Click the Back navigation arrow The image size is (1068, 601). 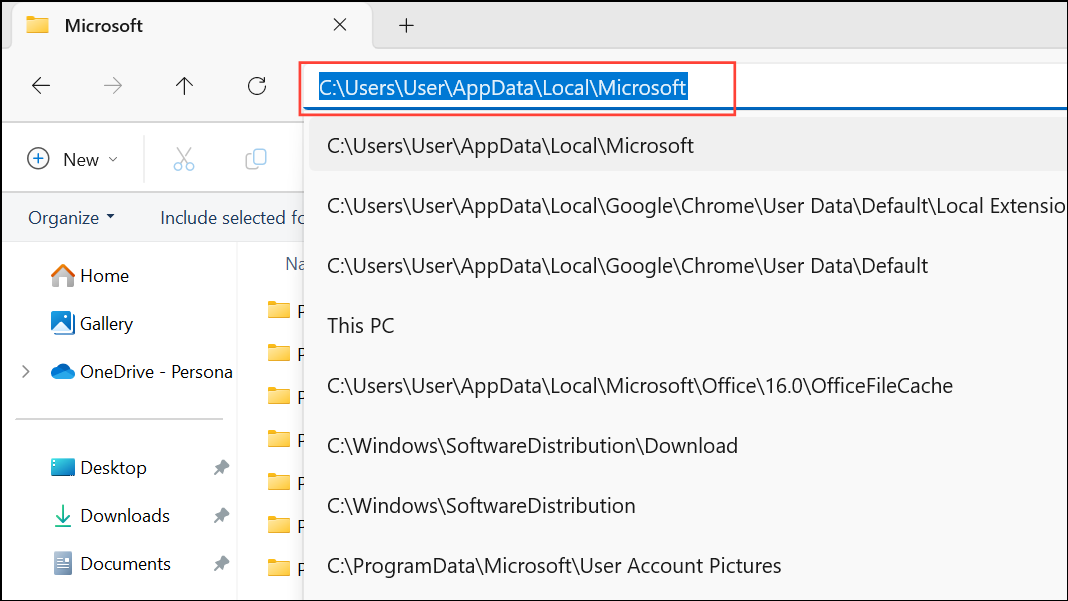[x=41, y=86]
